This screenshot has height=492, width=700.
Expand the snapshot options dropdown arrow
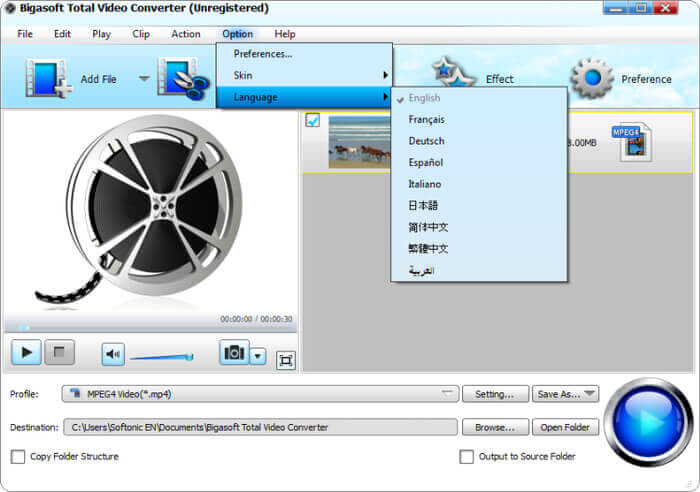coord(258,356)
